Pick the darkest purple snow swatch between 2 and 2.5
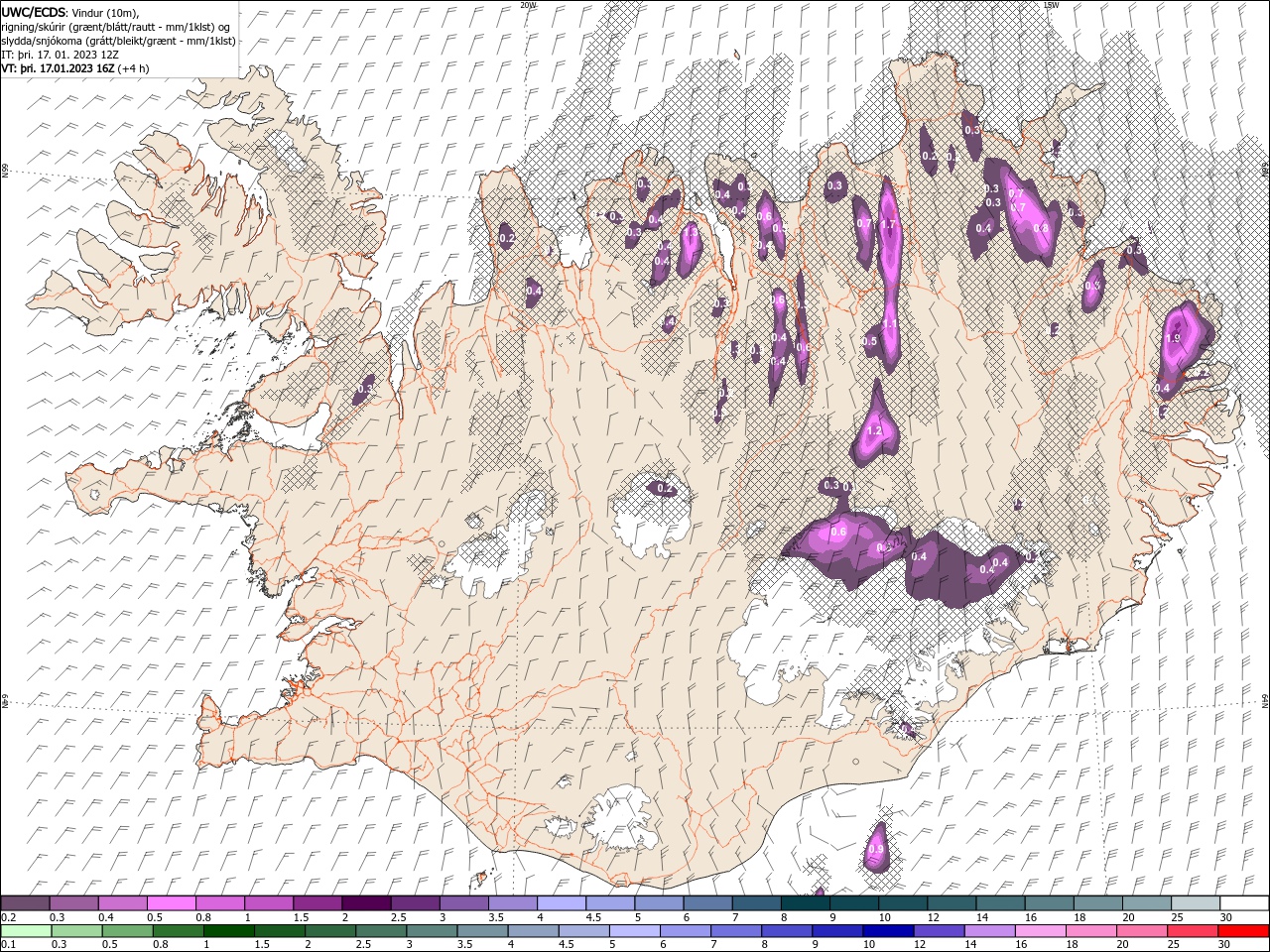1270x952 pixels. [x=366, y=903]
